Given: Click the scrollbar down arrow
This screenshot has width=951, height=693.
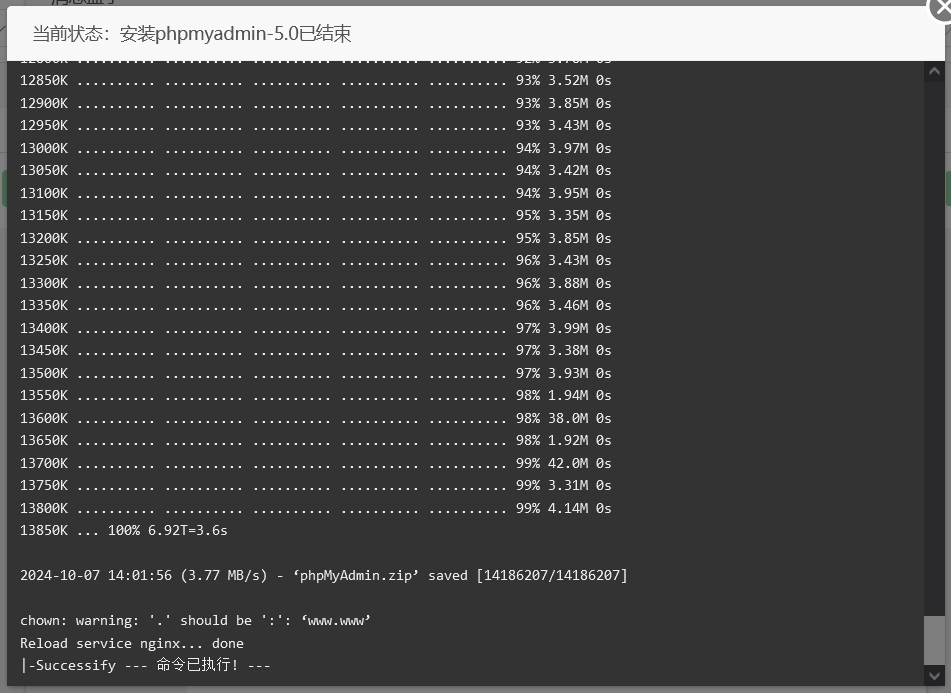Looking at the screenshot, I should [934, 675].
